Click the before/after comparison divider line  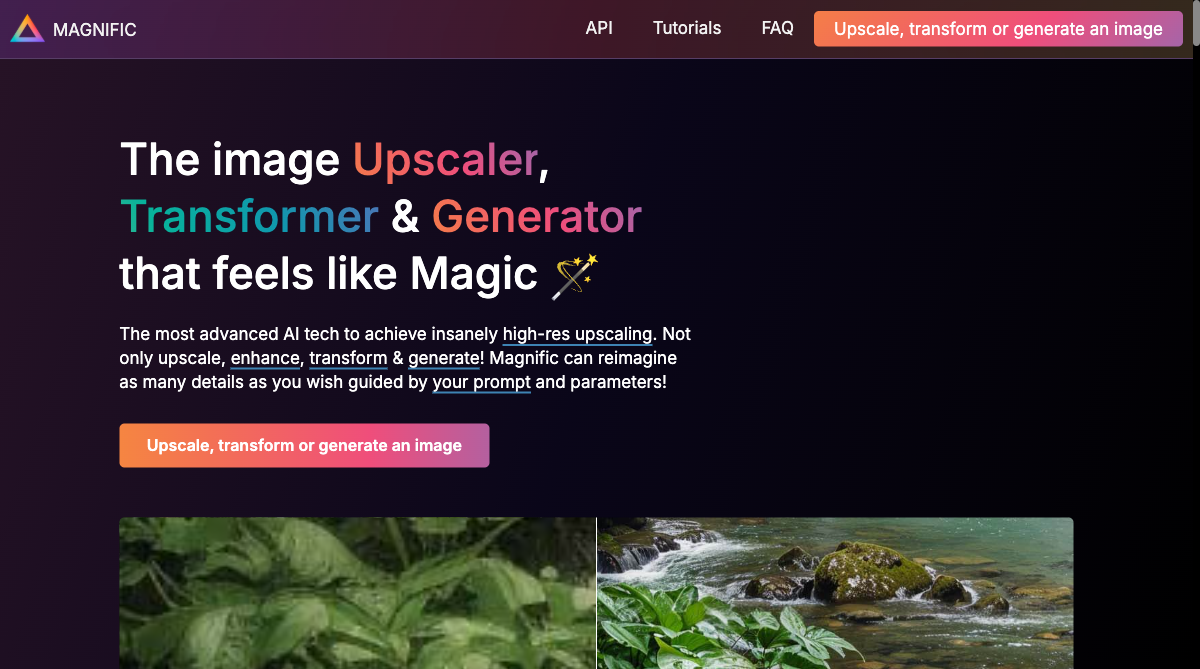pyautogui.click(x=597, y=593)
